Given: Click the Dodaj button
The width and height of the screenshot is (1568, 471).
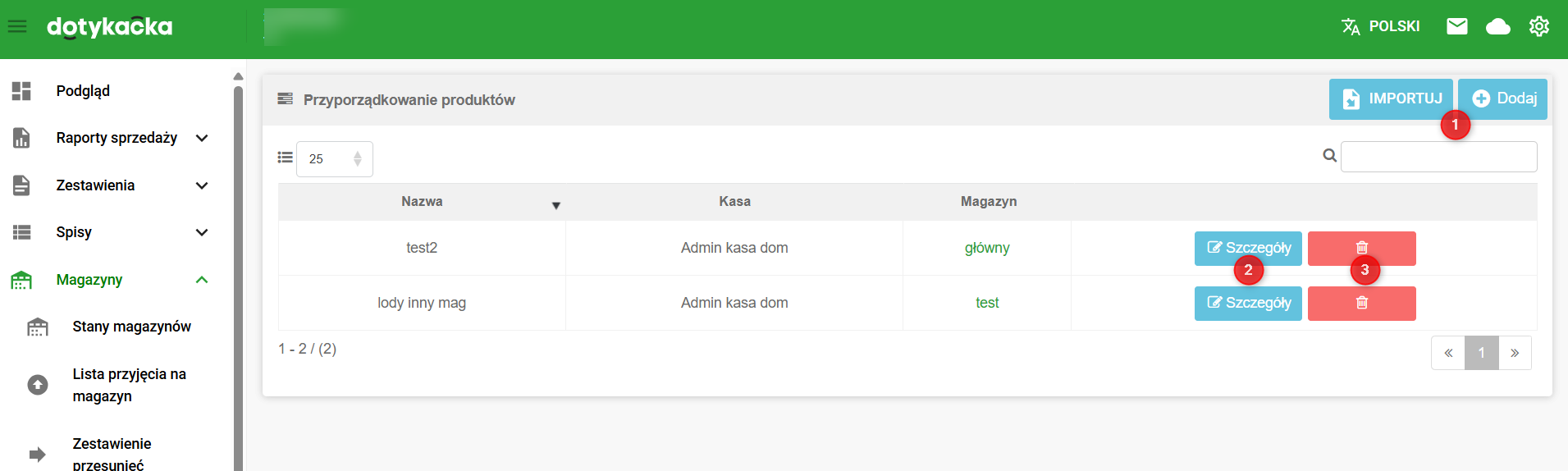Looking at the screenshot, I should pos(1503,99).
